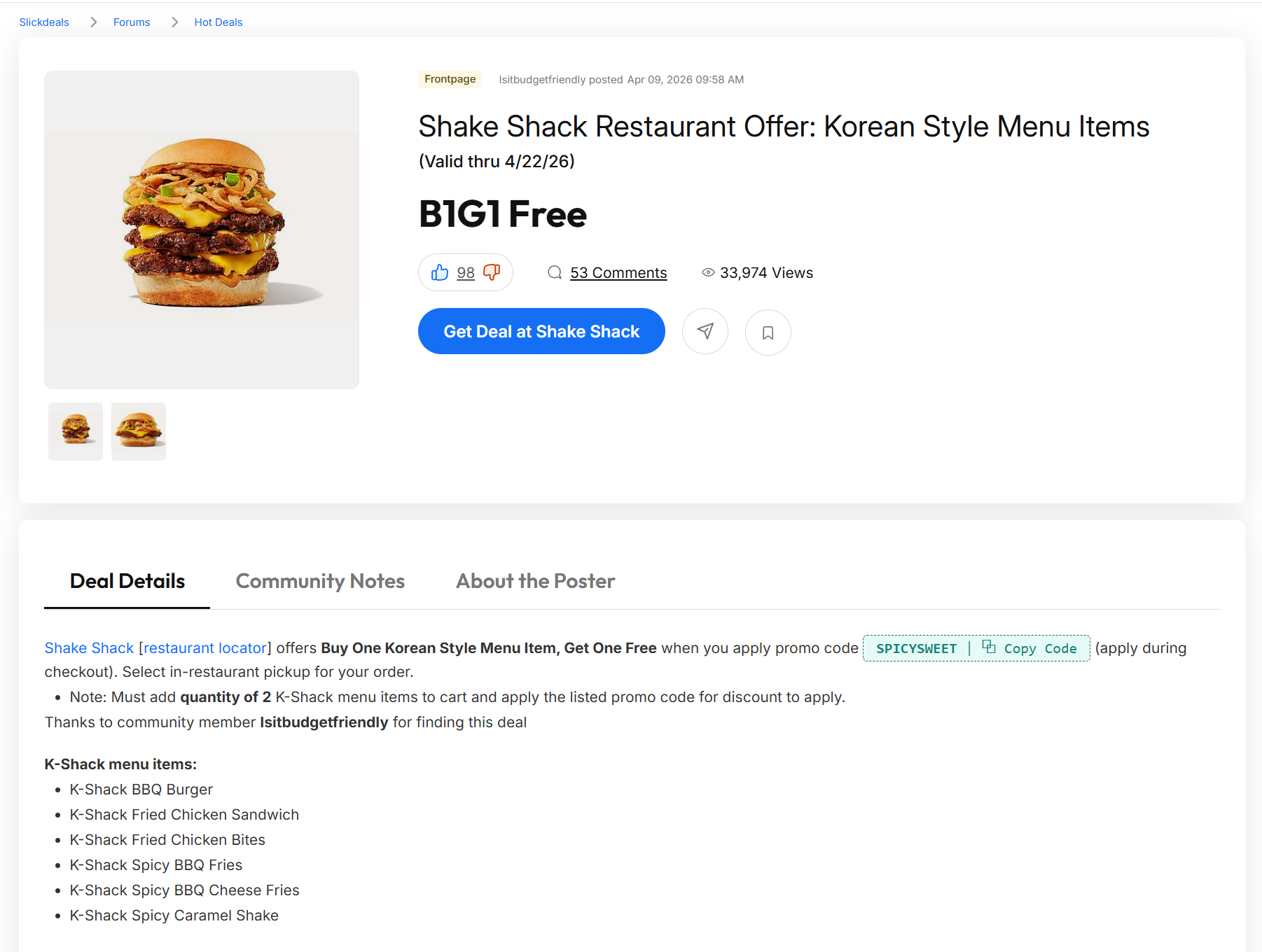Open the 53 Comments link
Viewport: 1262px width, 952px height.
[x=618, y=273]
